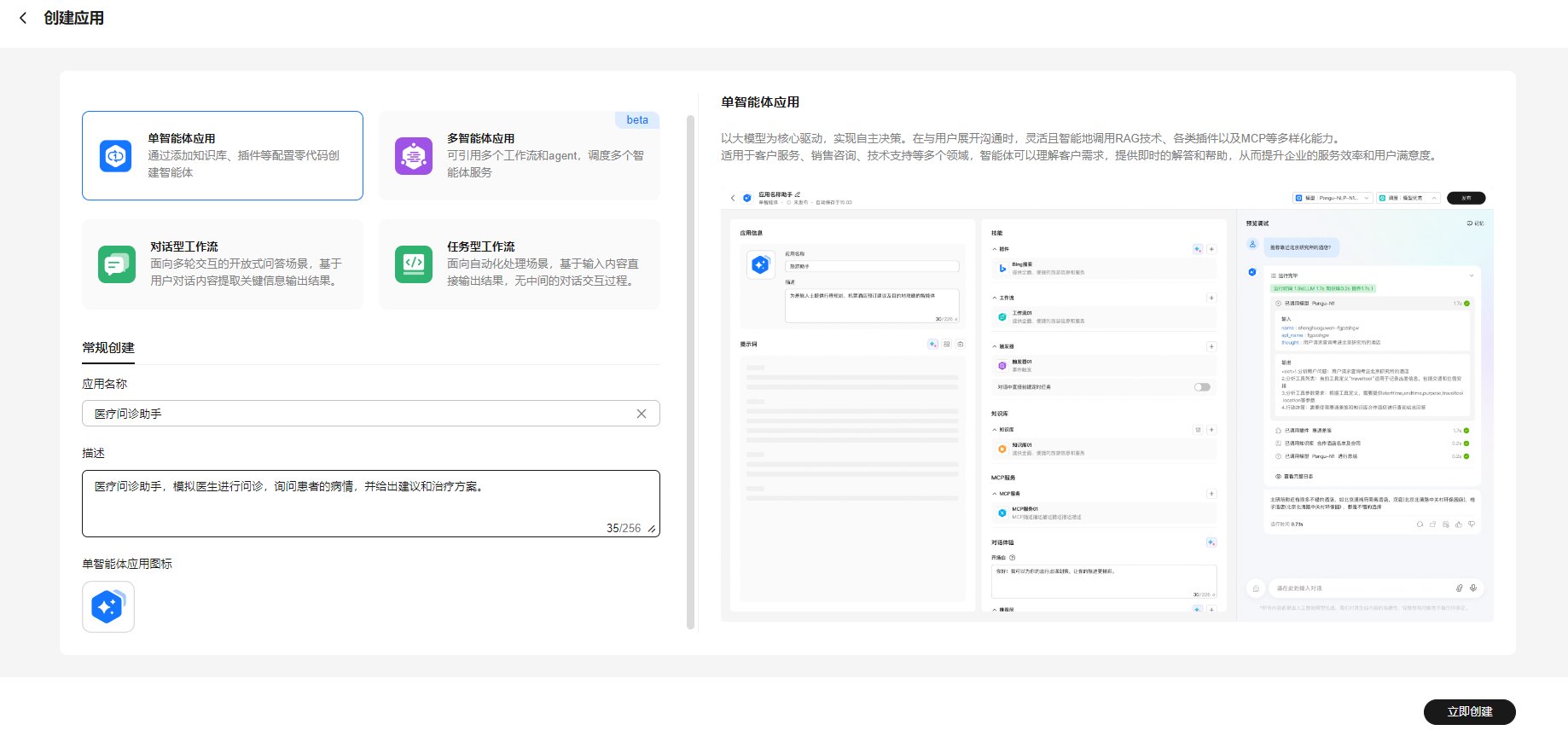Click the 创建应用 page title
The image size is (1568, 742).
pos(74,18)
